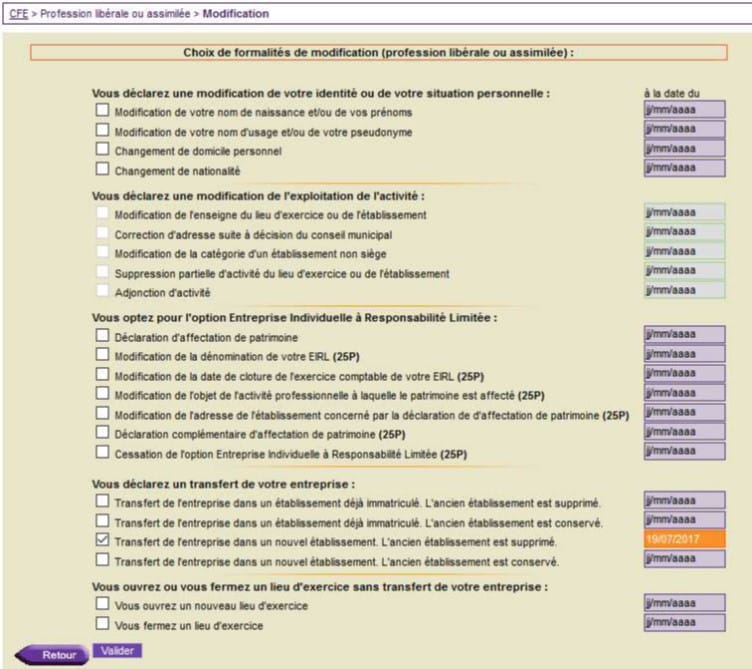Image resolution: width=752 pixels, height=669 pixels.
Task: Check 'Cessation de l'option Entreprise Individuelle' box
Action: (102, 452)
